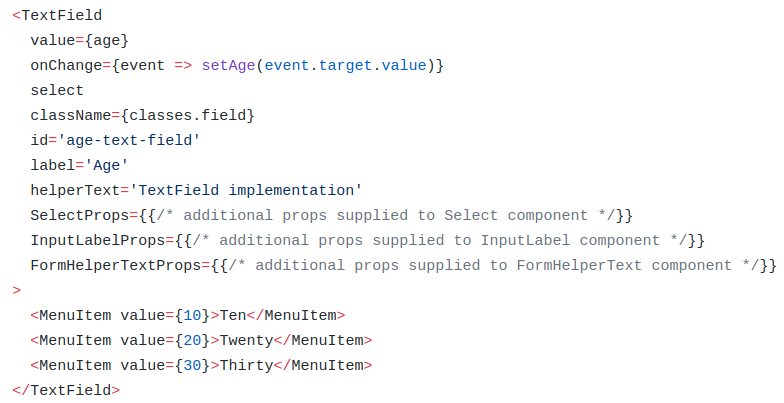Click the setAge function call
This screenshot has height=403, width=784.
(228, 66)
